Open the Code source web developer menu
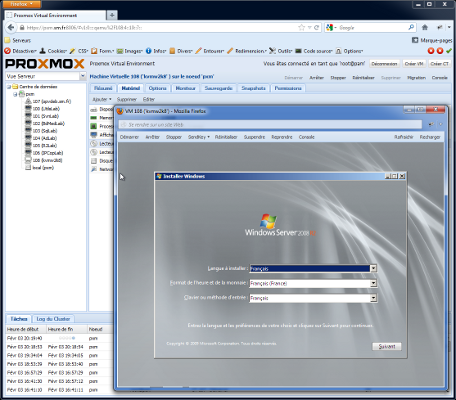 (314, 51)
